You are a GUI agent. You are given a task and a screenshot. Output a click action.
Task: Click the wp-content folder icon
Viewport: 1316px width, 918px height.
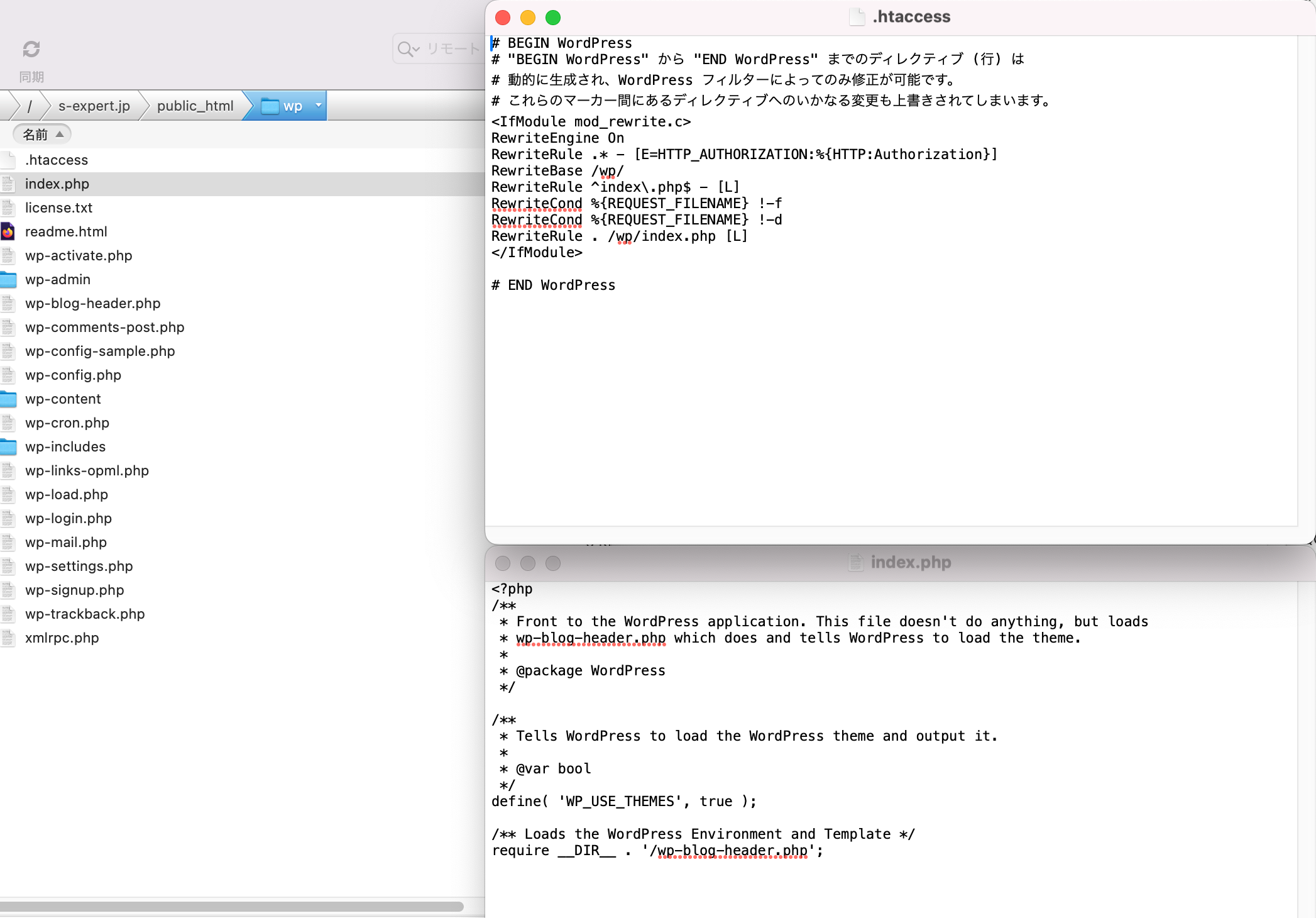8,399
